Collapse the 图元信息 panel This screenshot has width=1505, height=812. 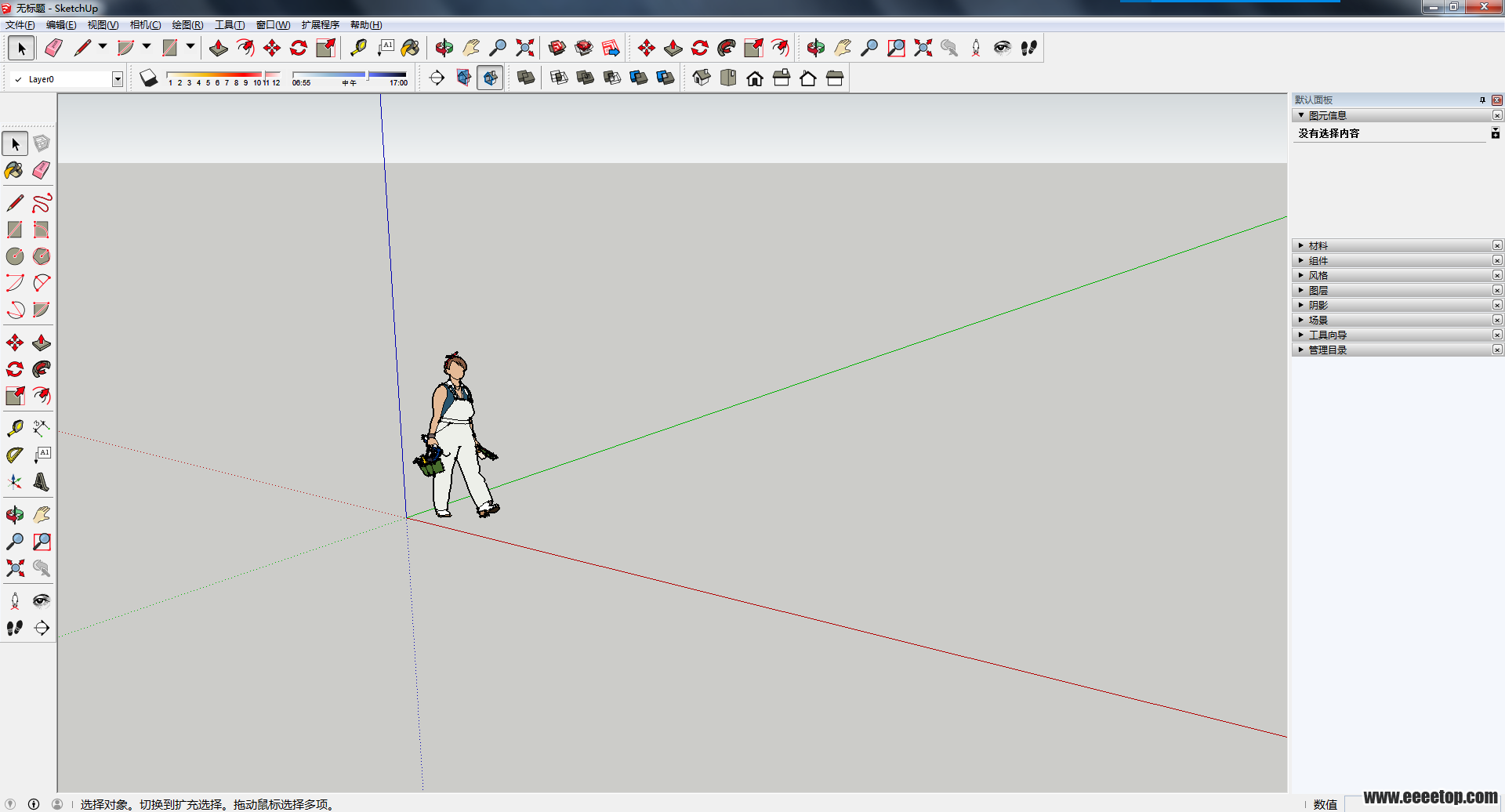coord(1301,115)
